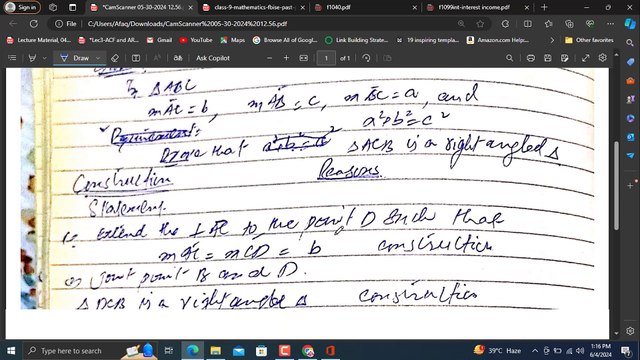Close the f1040.pdf tab
Screen dimensions: 640x360
(415, 7)
